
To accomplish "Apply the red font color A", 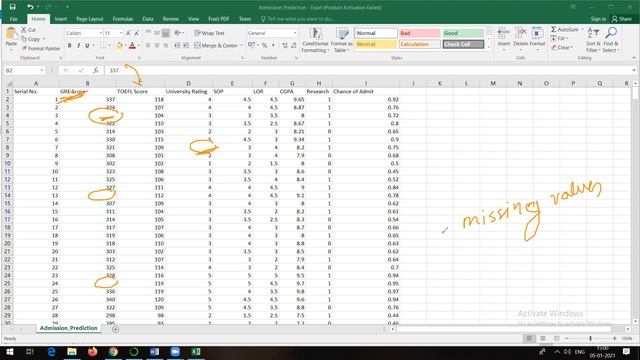I will [132, 45].
